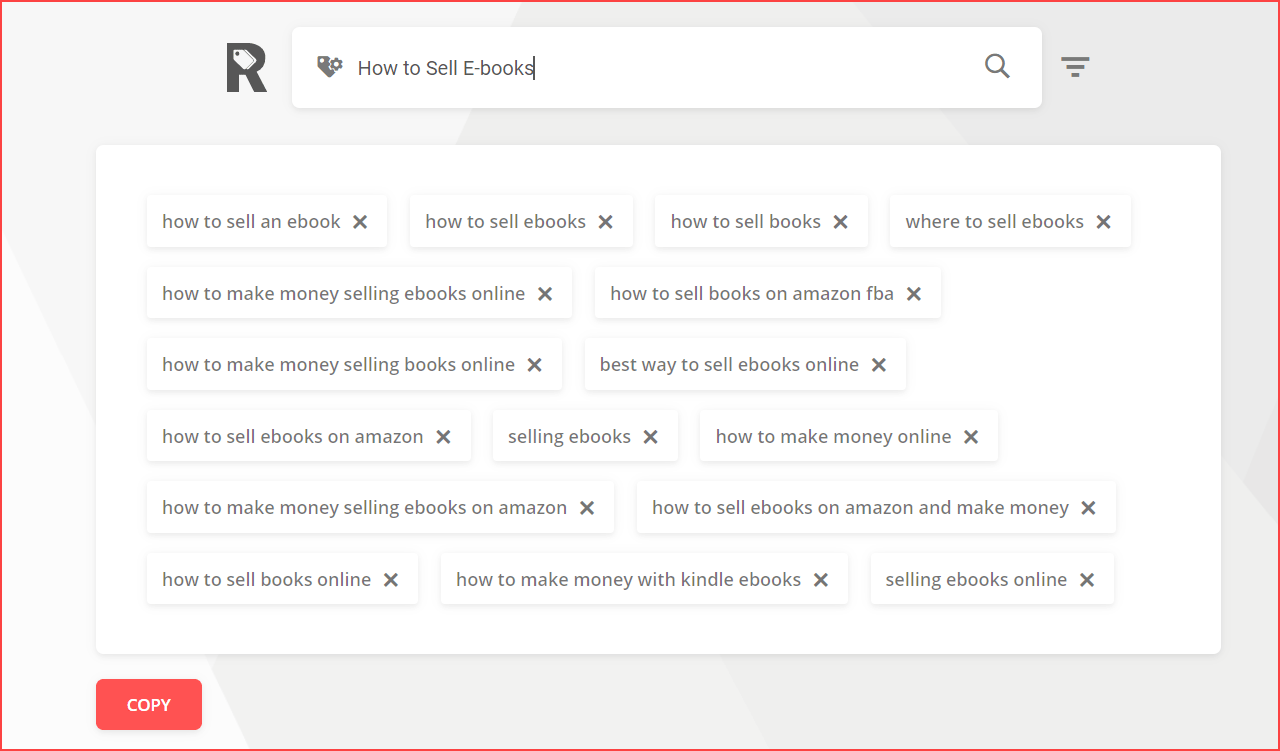Viewport: 1280px width, 751px height.
Task: Delete the "how to sell books on amazon fba" tag
Action: tap(913, 294)
